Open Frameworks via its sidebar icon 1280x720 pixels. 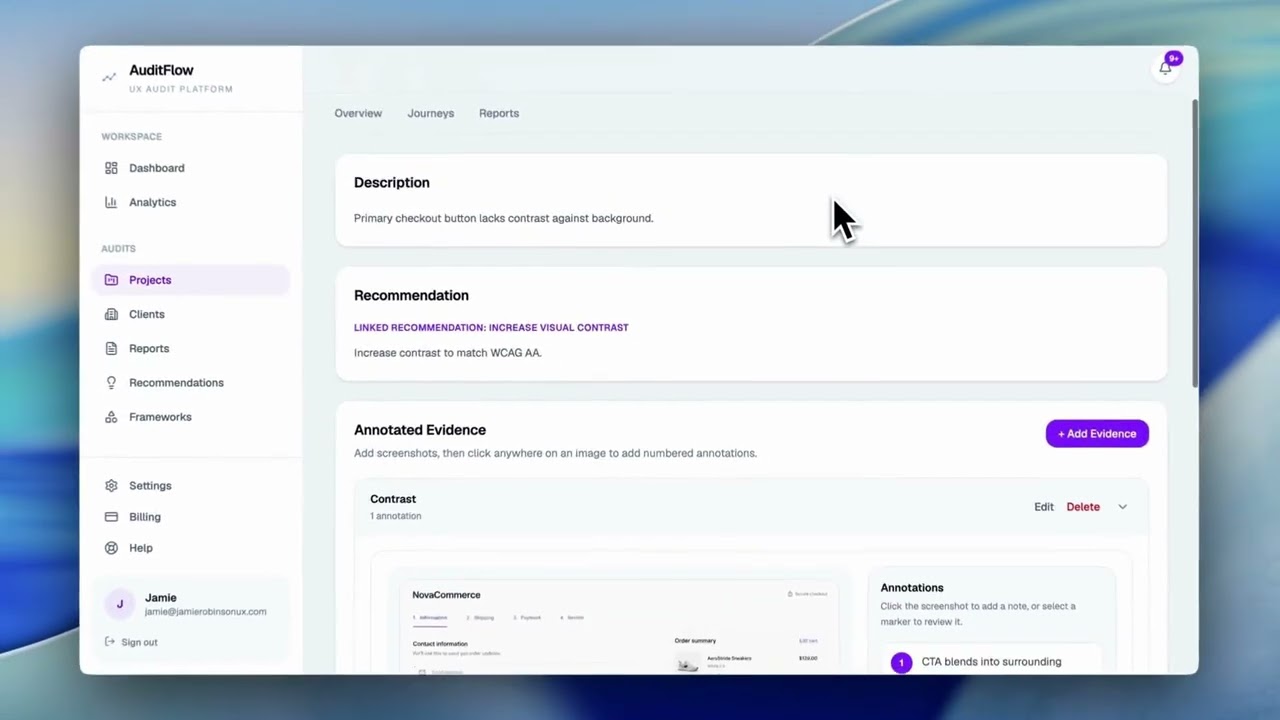point(111,417)
